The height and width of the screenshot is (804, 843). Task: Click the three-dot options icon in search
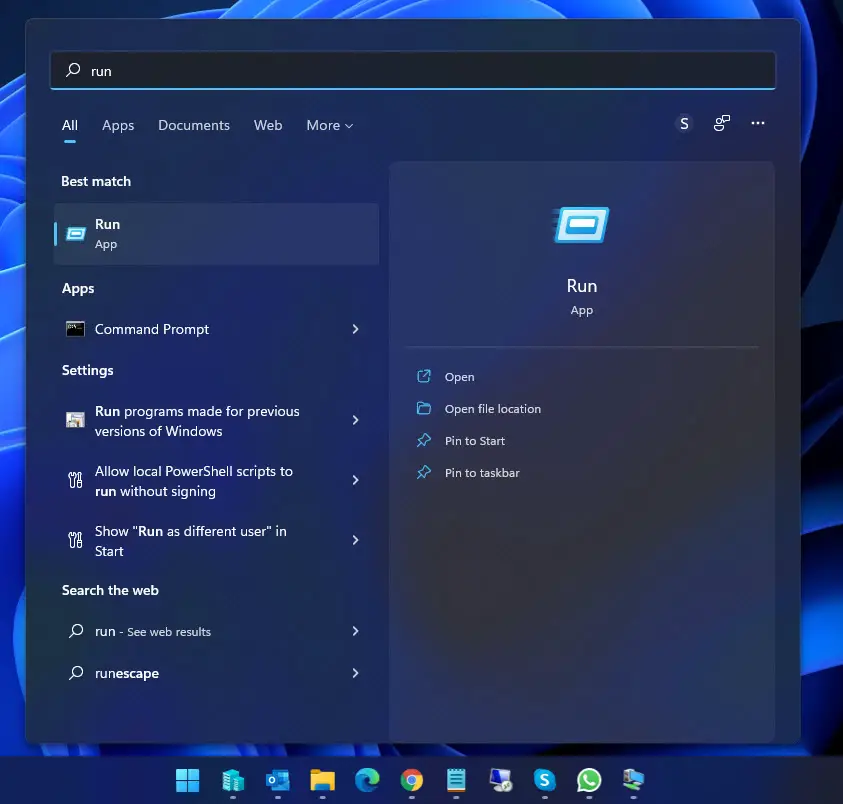pyautogui.click(x=757, y=124)
